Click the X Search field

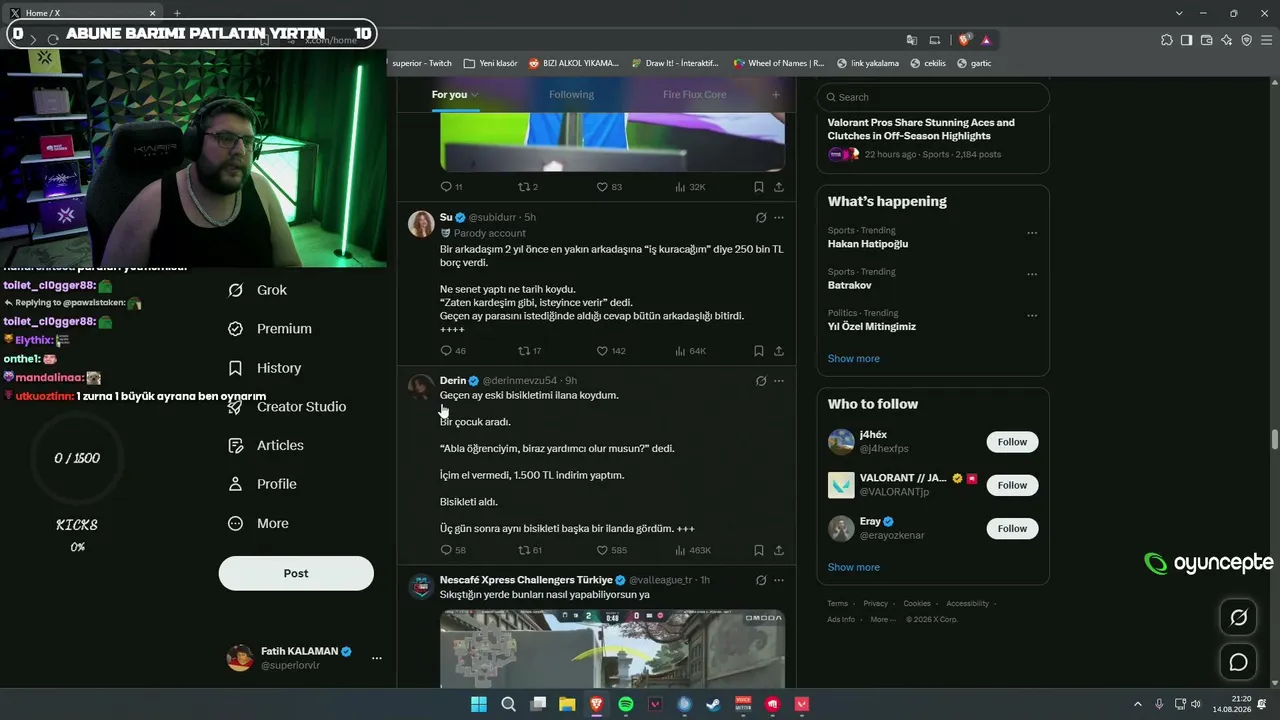pyautogui.click(x=933, y=97)
